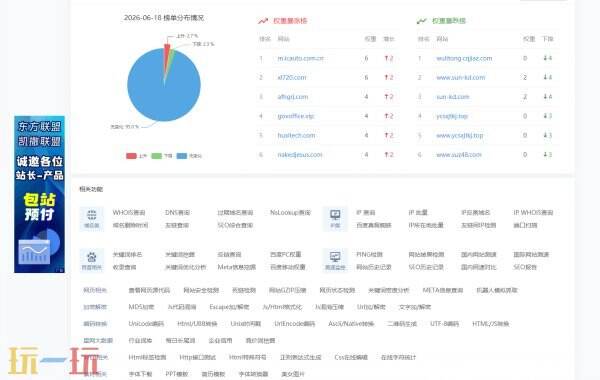600x380 pixels.
Task: Open the IP WHOIS查询 tool
Action: pos(533,212)
